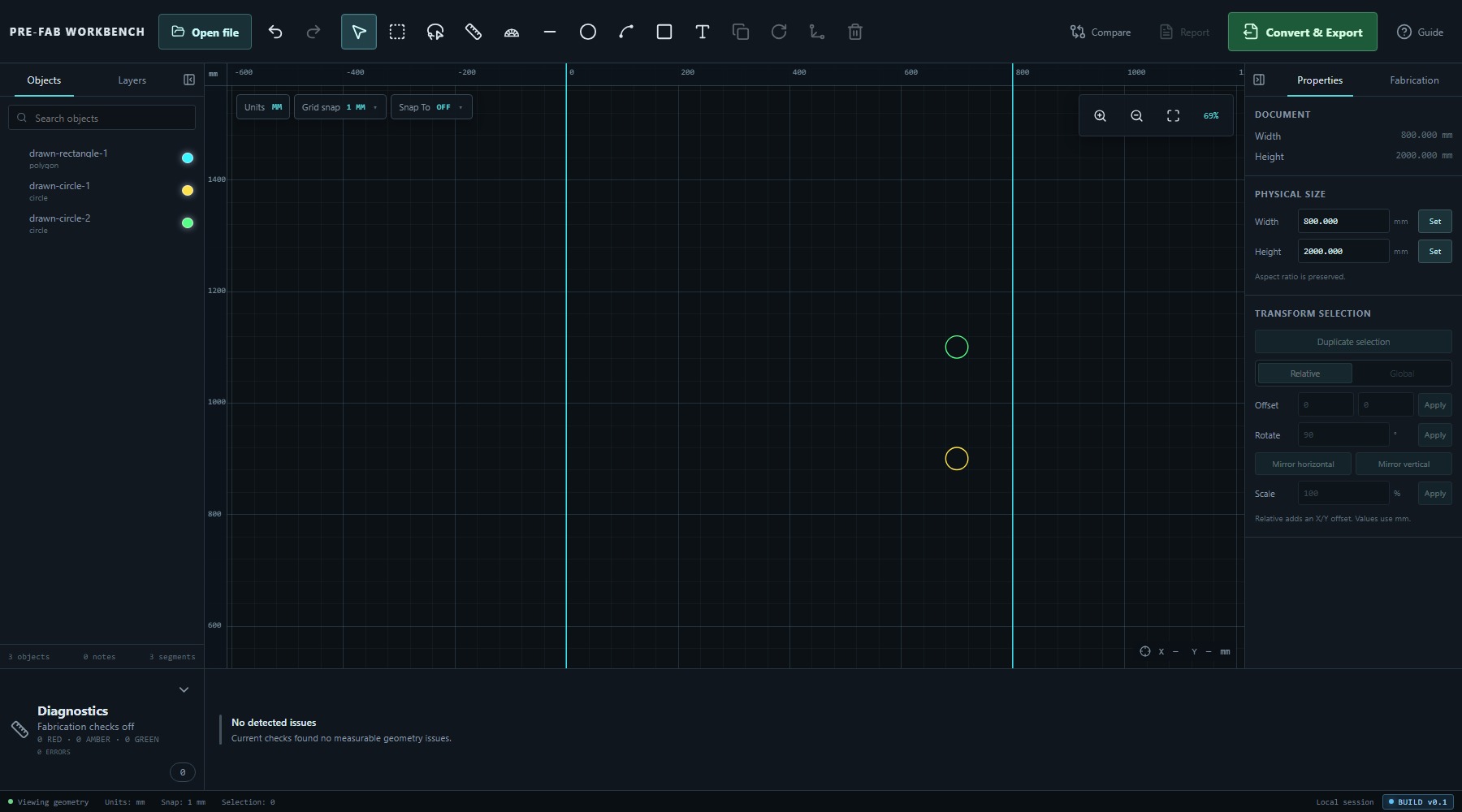Zoom in on the canvas
This screenshot has height=812, width=1462.
coord(1100,116)
